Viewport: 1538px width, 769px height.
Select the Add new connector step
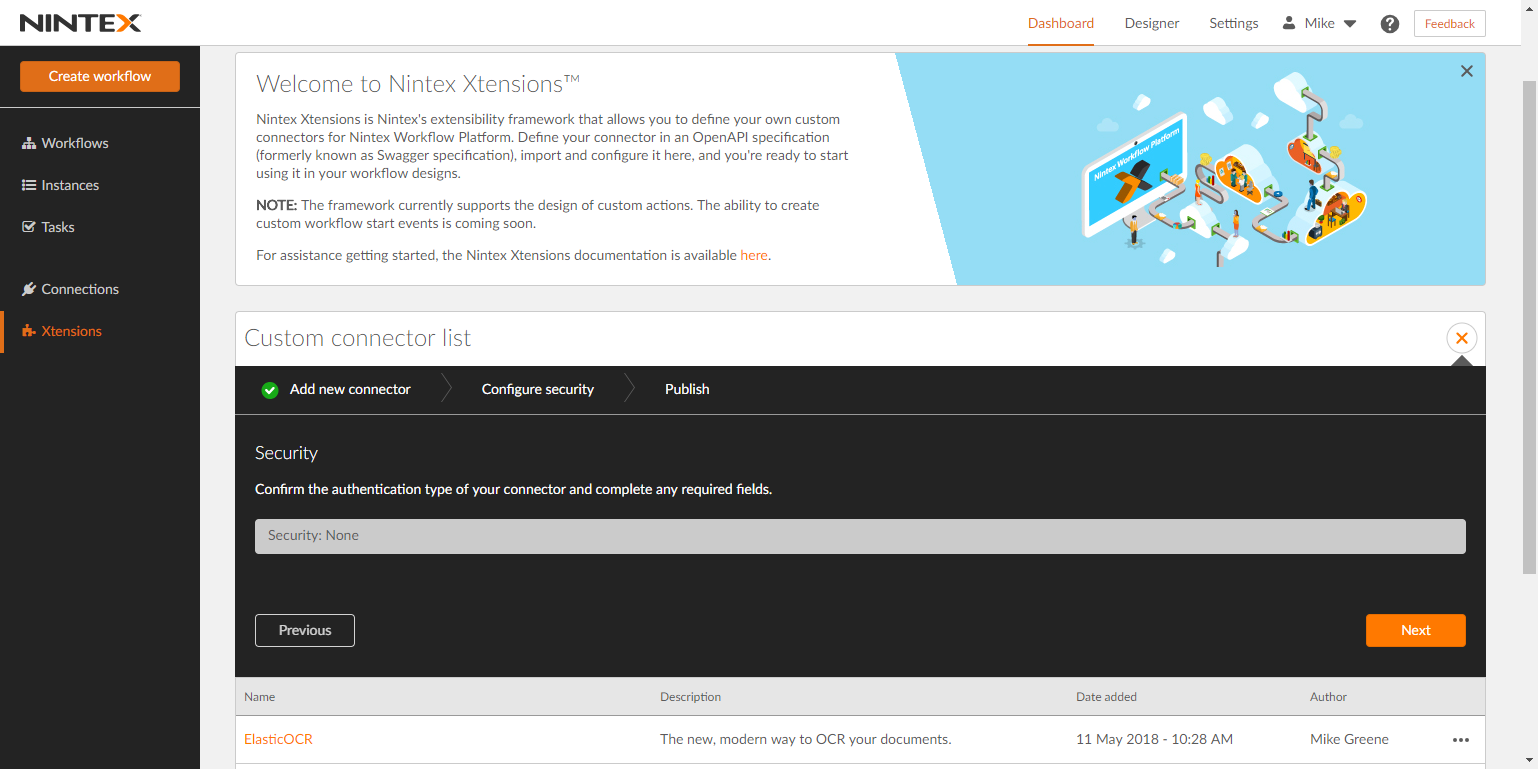pyautogui.click(x=350, y=389)
